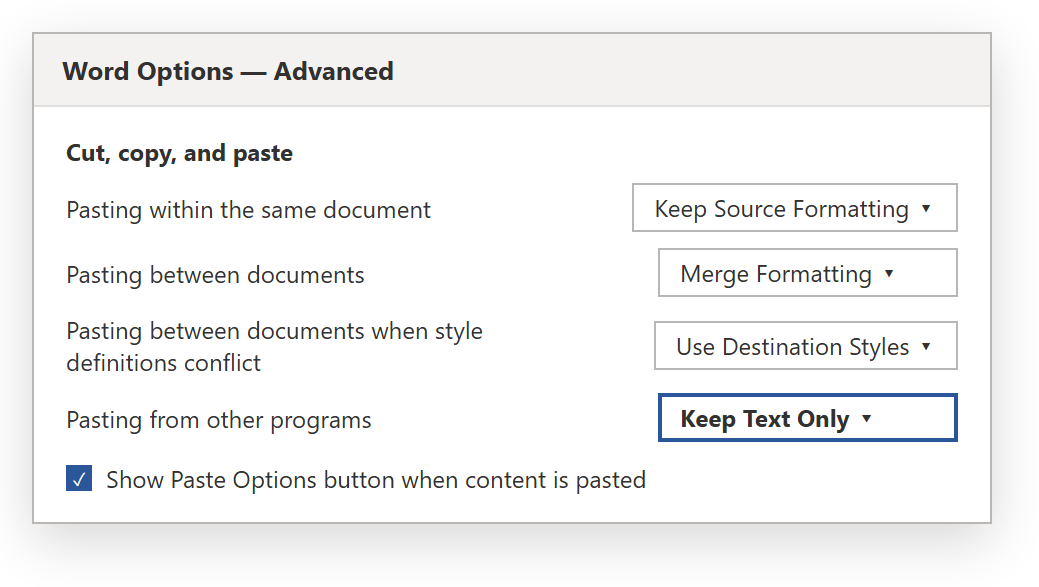The width and height of the screenshot is (1039, 587).
Task: Click the 'Cut, copy, and paste' heading
Action: (x=180, y=153)
